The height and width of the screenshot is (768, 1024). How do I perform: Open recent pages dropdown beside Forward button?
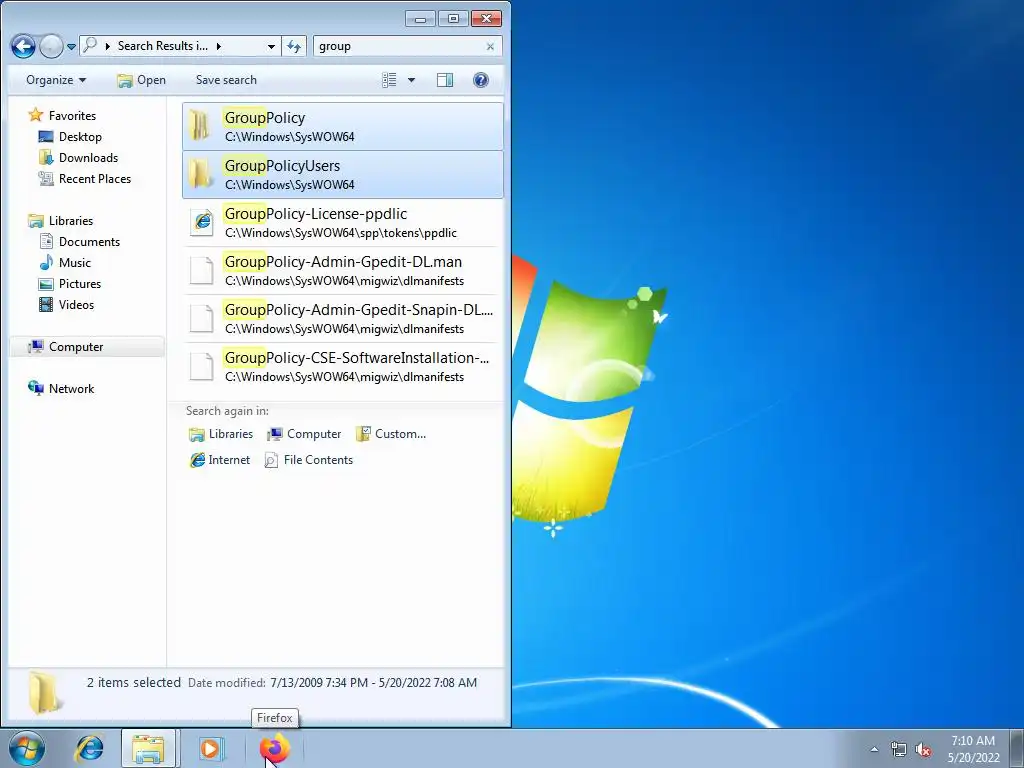coord(71,47)
